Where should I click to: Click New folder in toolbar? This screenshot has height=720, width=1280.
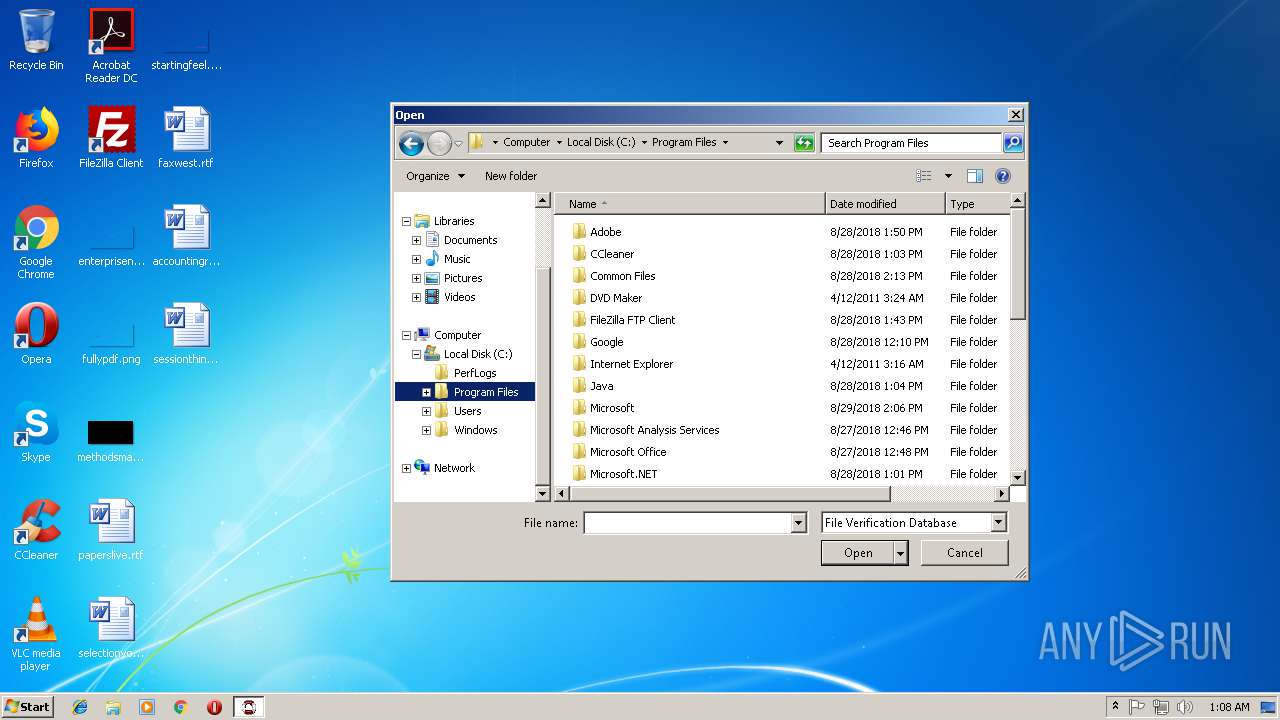[510, 176]
